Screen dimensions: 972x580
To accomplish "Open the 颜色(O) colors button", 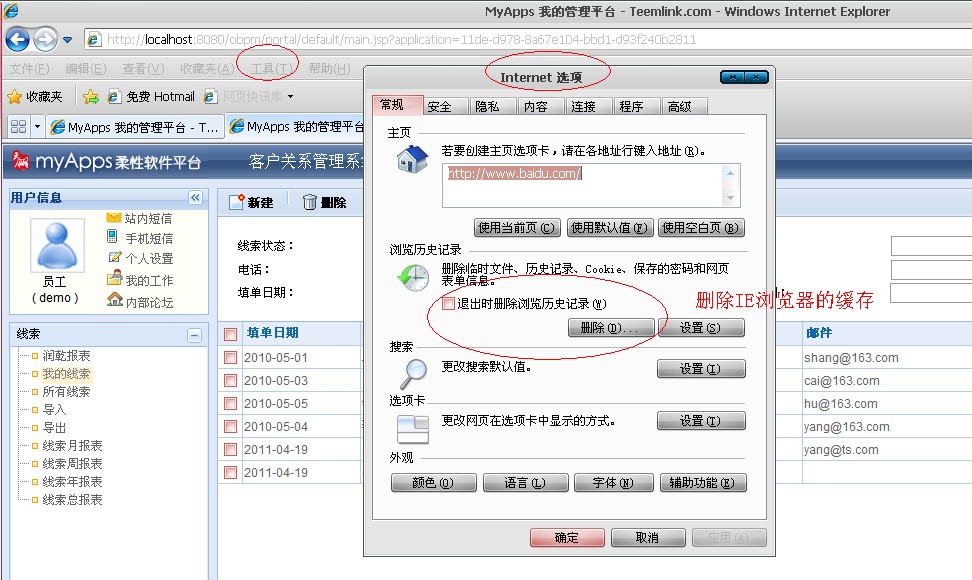I will (x=434, y=483).
